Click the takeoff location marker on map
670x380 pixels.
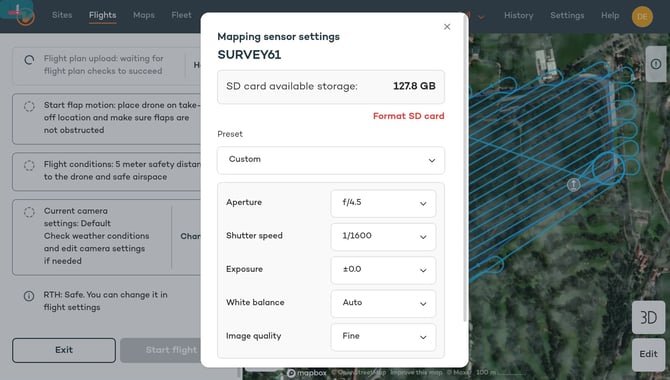[573, 185]
